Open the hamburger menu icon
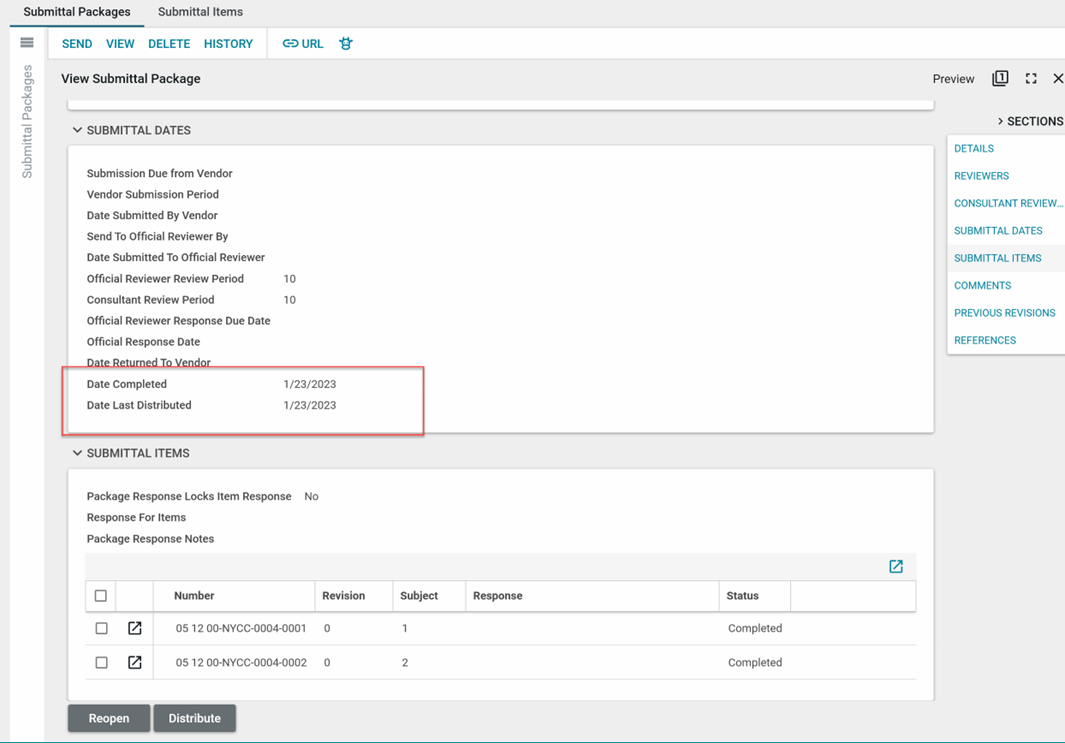This screenshot has width=1065, height=743. tap(27, 43)
